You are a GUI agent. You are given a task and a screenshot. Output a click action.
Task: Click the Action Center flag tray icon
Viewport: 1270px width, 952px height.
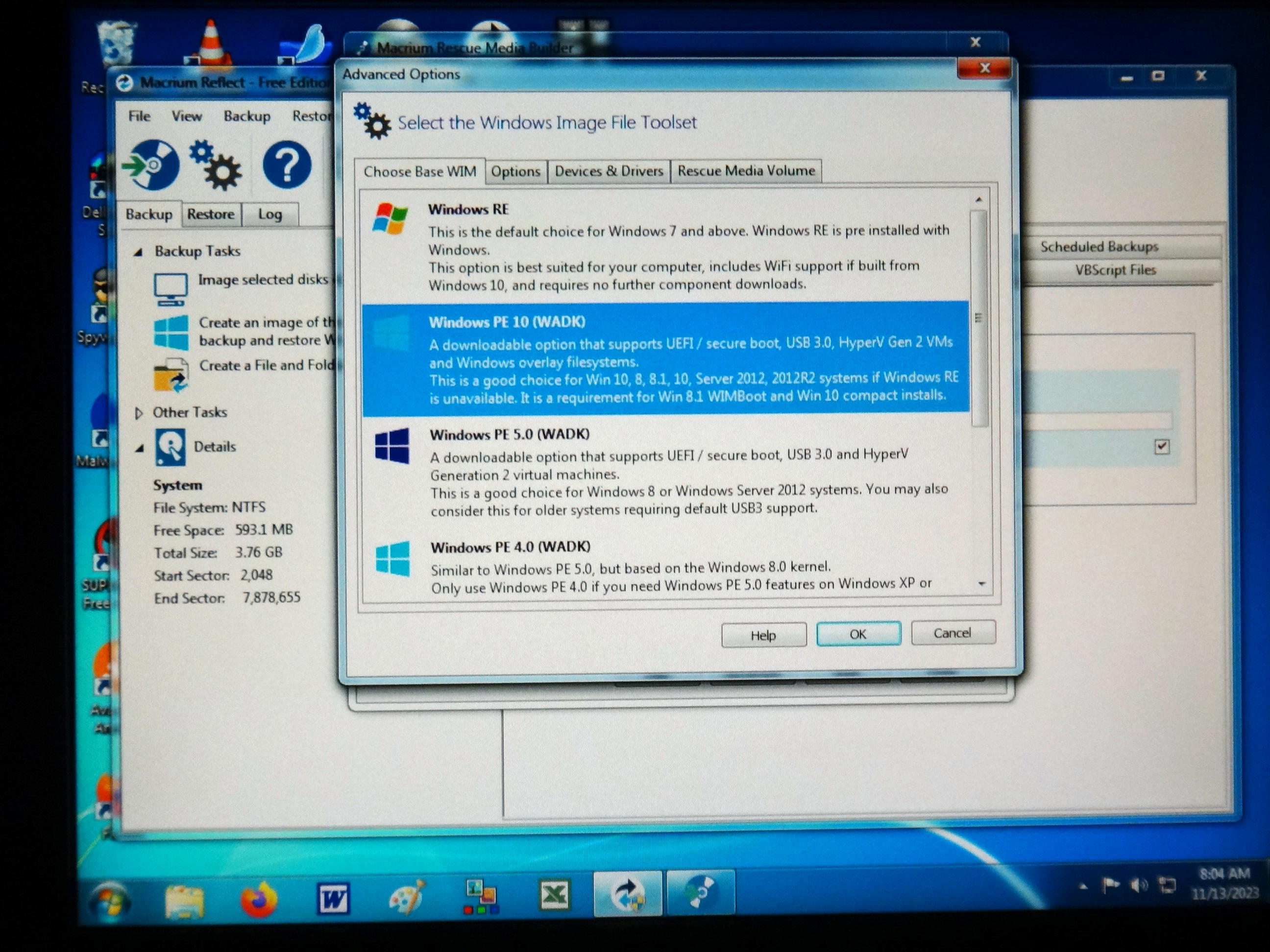[x=1111, y=886]
